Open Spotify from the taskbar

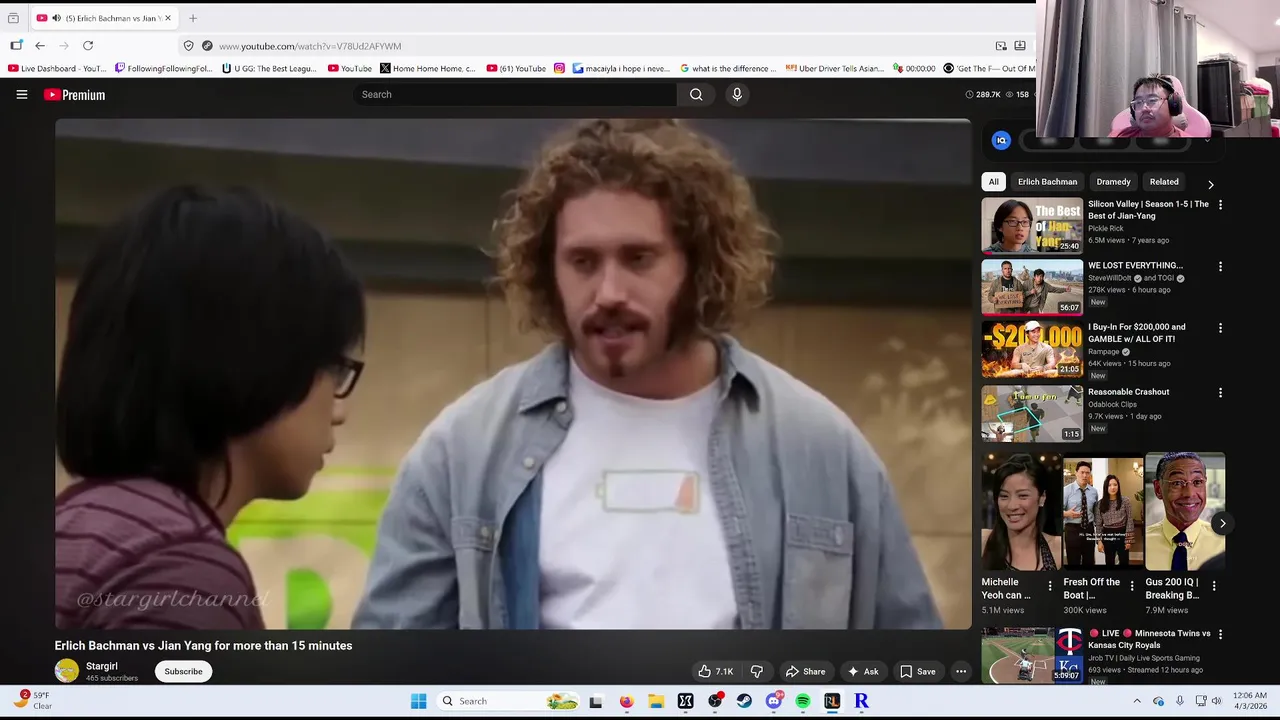(803, 701)
